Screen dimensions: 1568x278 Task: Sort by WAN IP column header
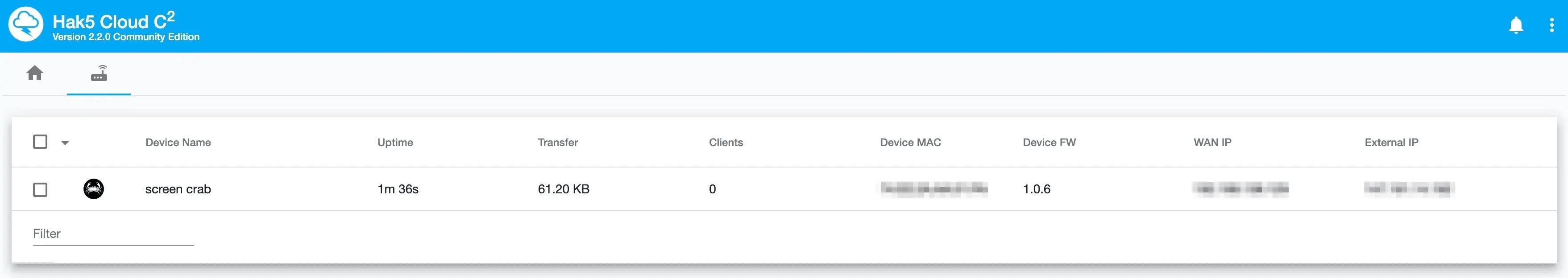point(1212,143)
